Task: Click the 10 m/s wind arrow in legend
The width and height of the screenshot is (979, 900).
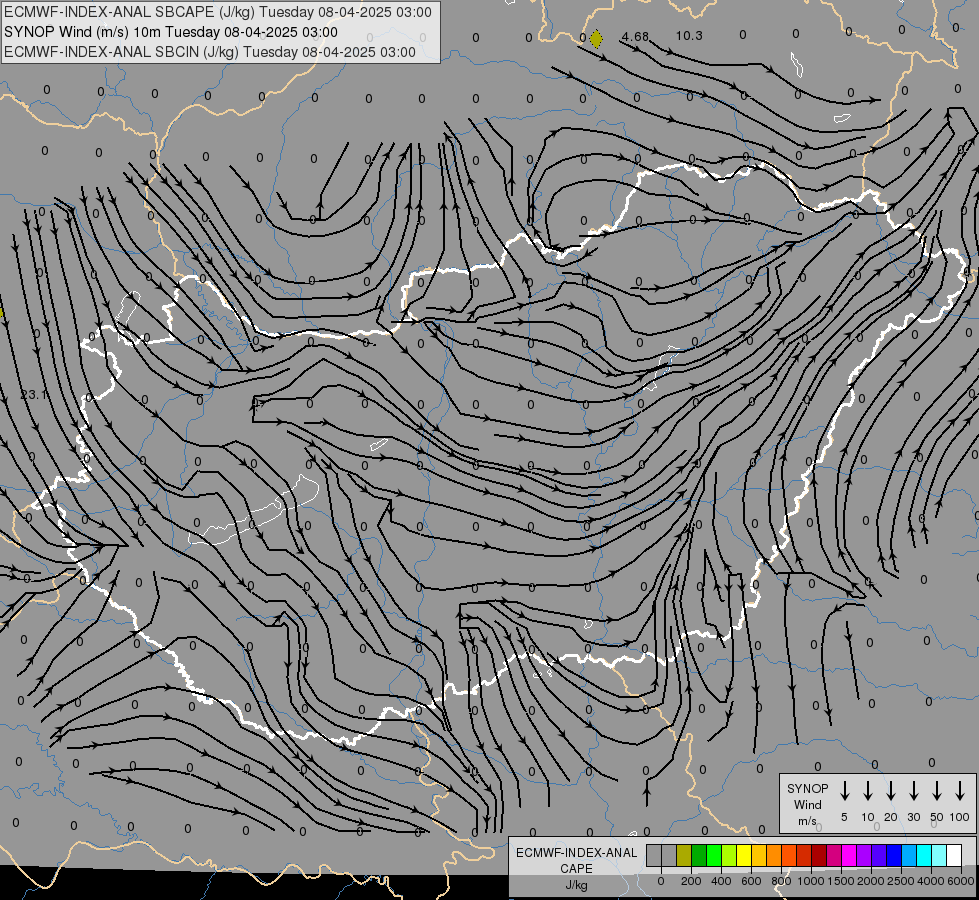Action: click(868, 791)
